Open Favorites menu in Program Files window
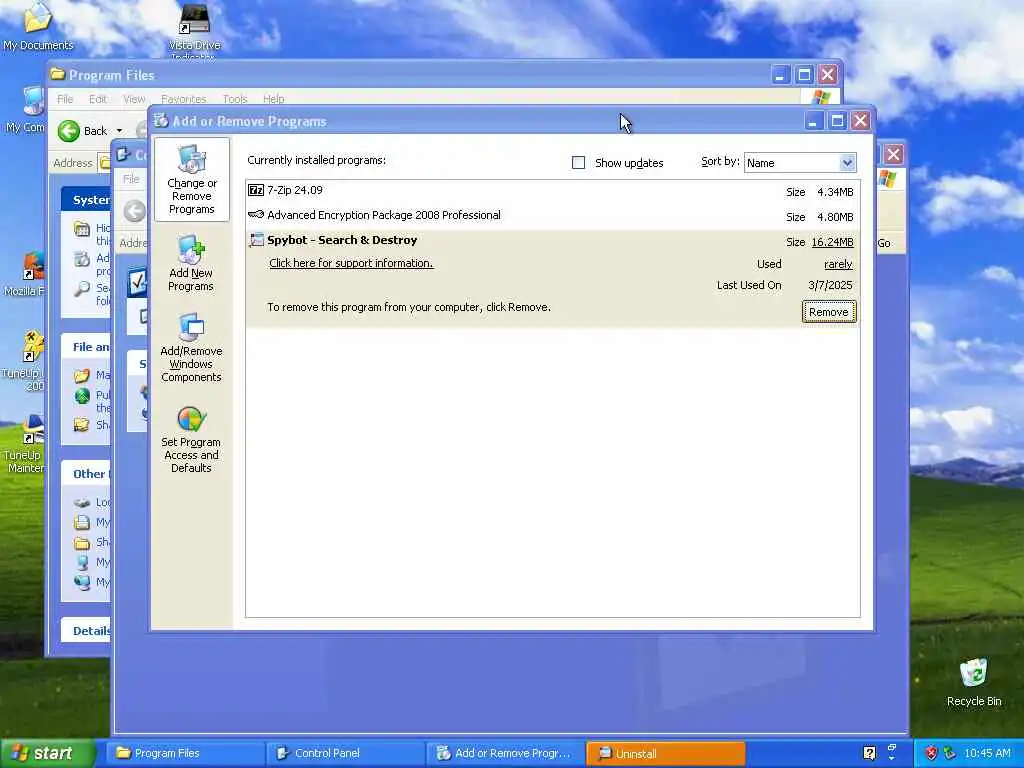1024x768 pixels. pos(184,99)
